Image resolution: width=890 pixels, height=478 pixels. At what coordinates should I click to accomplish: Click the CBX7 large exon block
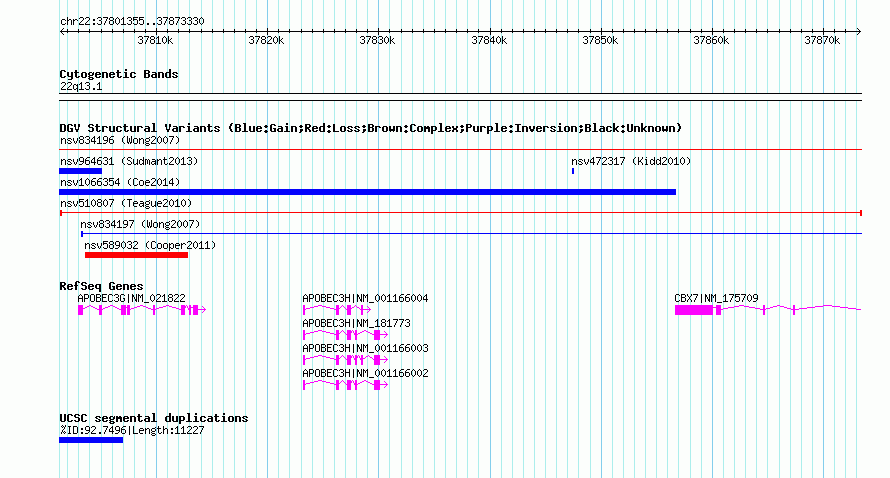[694, 309]
